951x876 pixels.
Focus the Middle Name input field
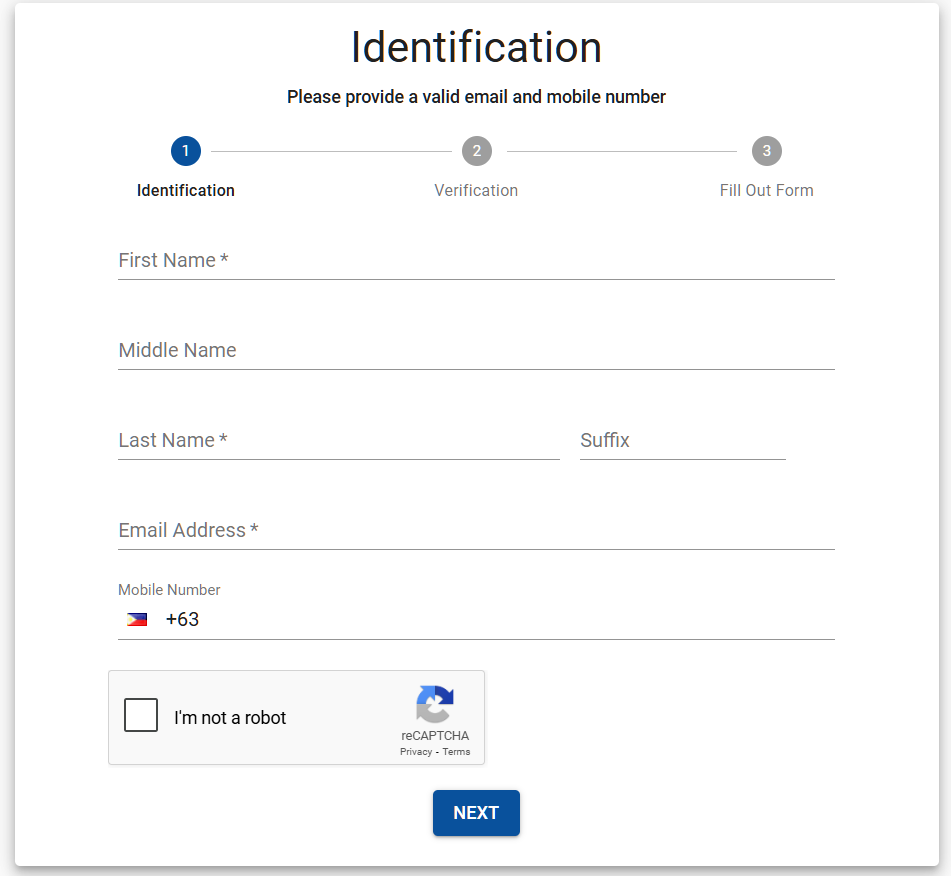pyautogui.click(x=476, y=351)
